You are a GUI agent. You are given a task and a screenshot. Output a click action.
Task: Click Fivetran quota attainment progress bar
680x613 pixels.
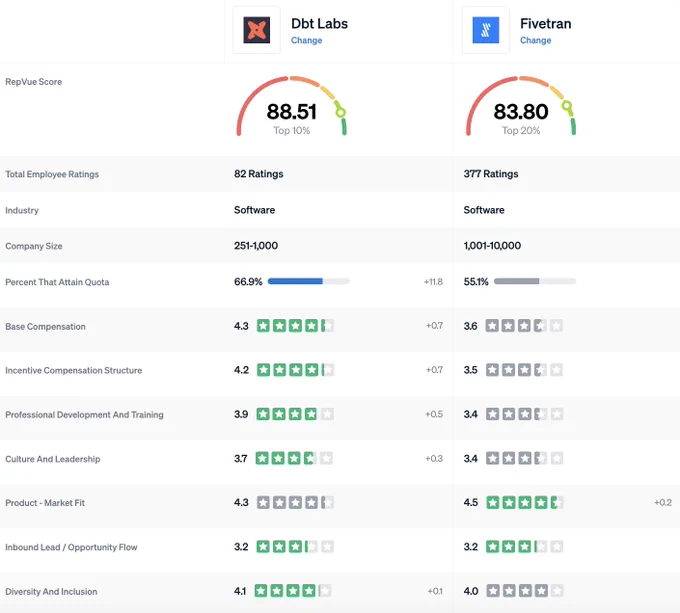coord(535,281)
